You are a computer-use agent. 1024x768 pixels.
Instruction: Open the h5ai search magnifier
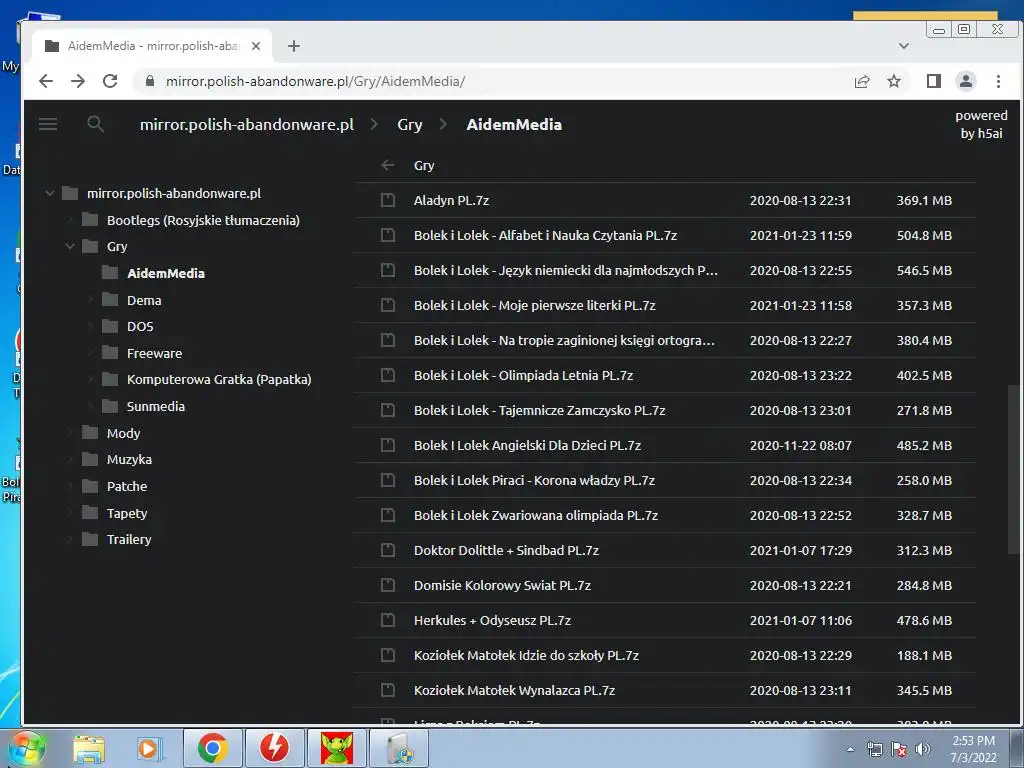click(95, 124)
